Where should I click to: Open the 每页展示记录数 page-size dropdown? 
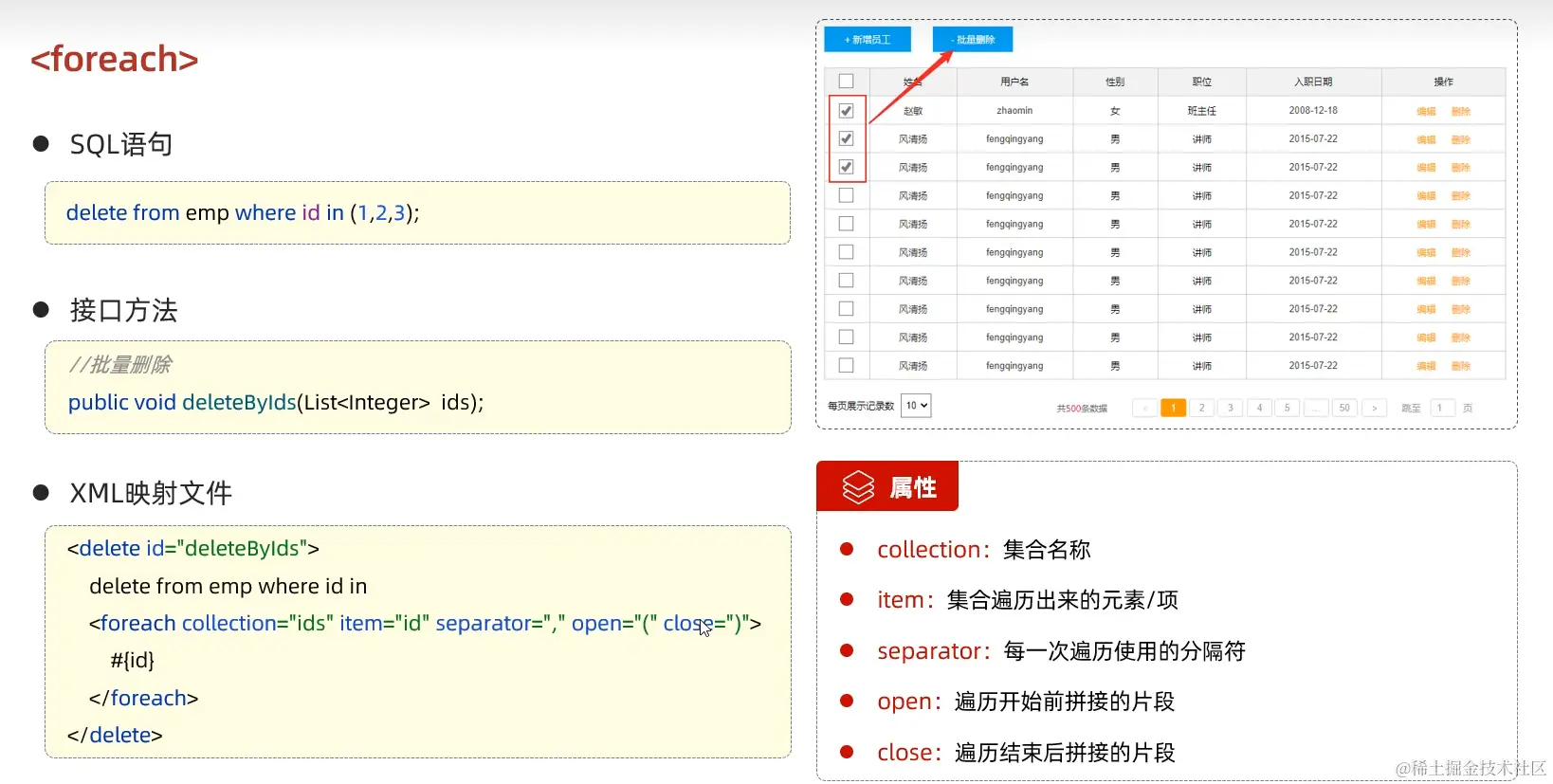pyautogui.click(x=916, y=406)
